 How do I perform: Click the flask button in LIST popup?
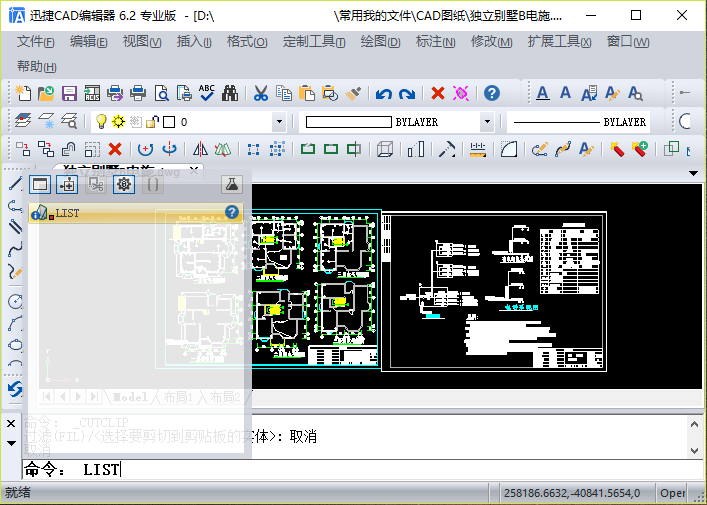point(232,184)
